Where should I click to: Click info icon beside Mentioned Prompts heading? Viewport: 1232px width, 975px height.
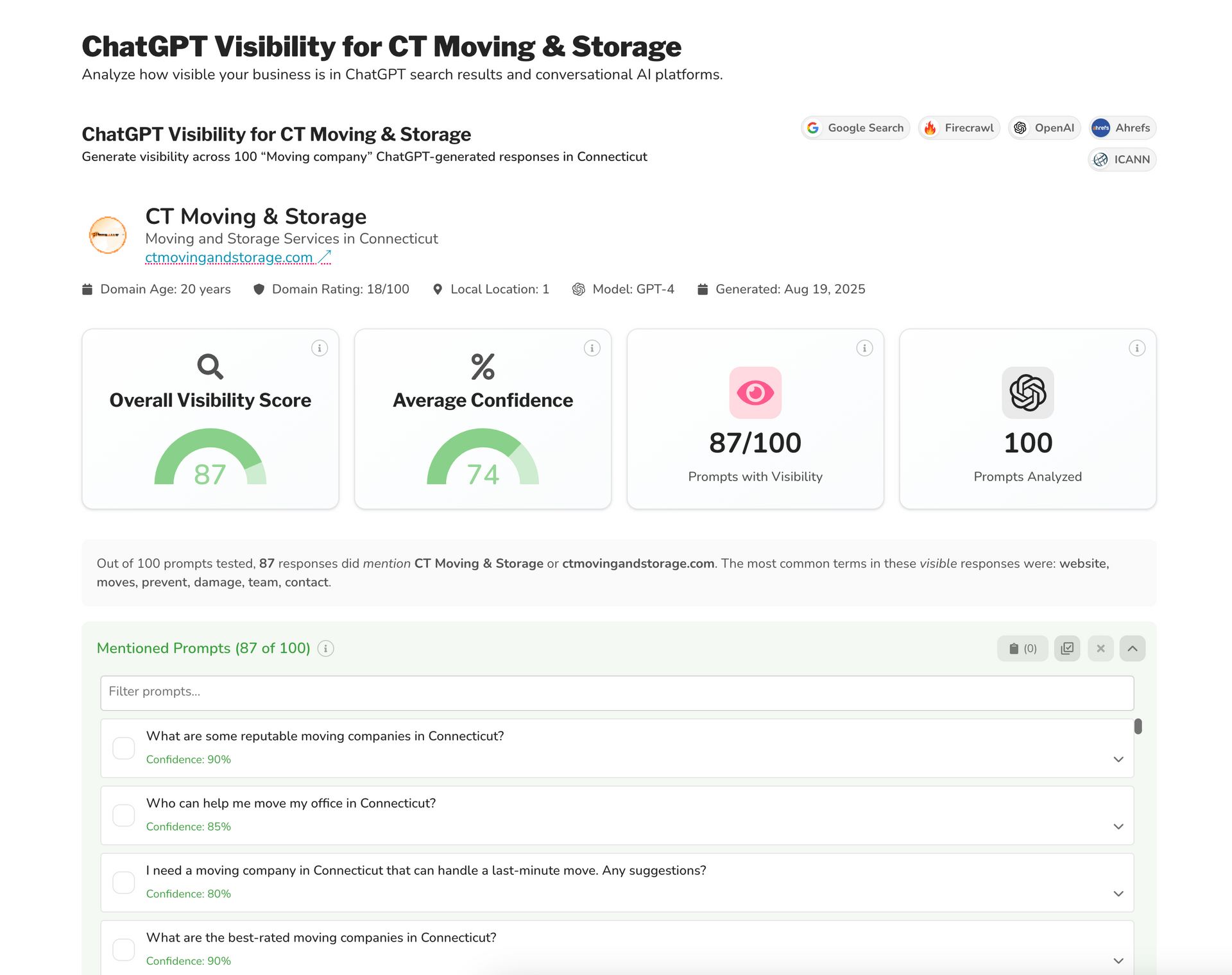[326, 649]
